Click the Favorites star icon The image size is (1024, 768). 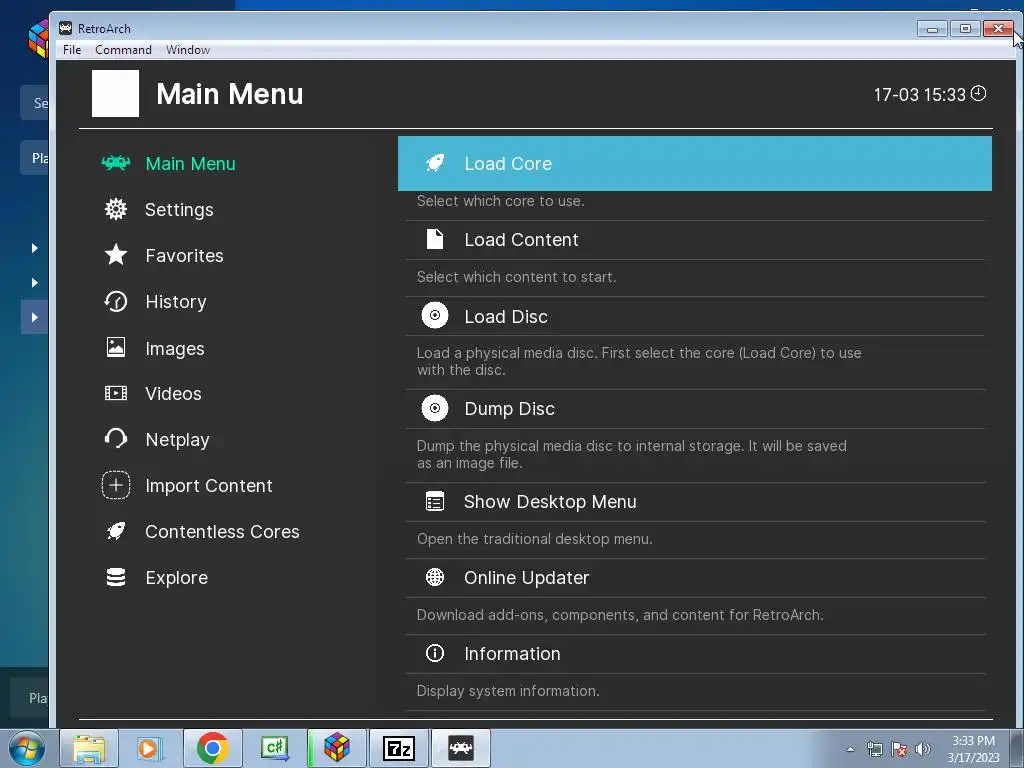[116, 255]
